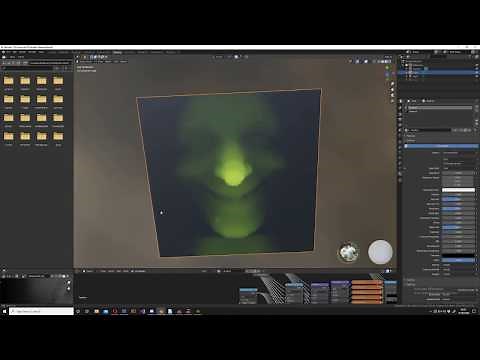480x360 pixels.
Task: Click the pan view hand icon
Action: pos(392,89)
